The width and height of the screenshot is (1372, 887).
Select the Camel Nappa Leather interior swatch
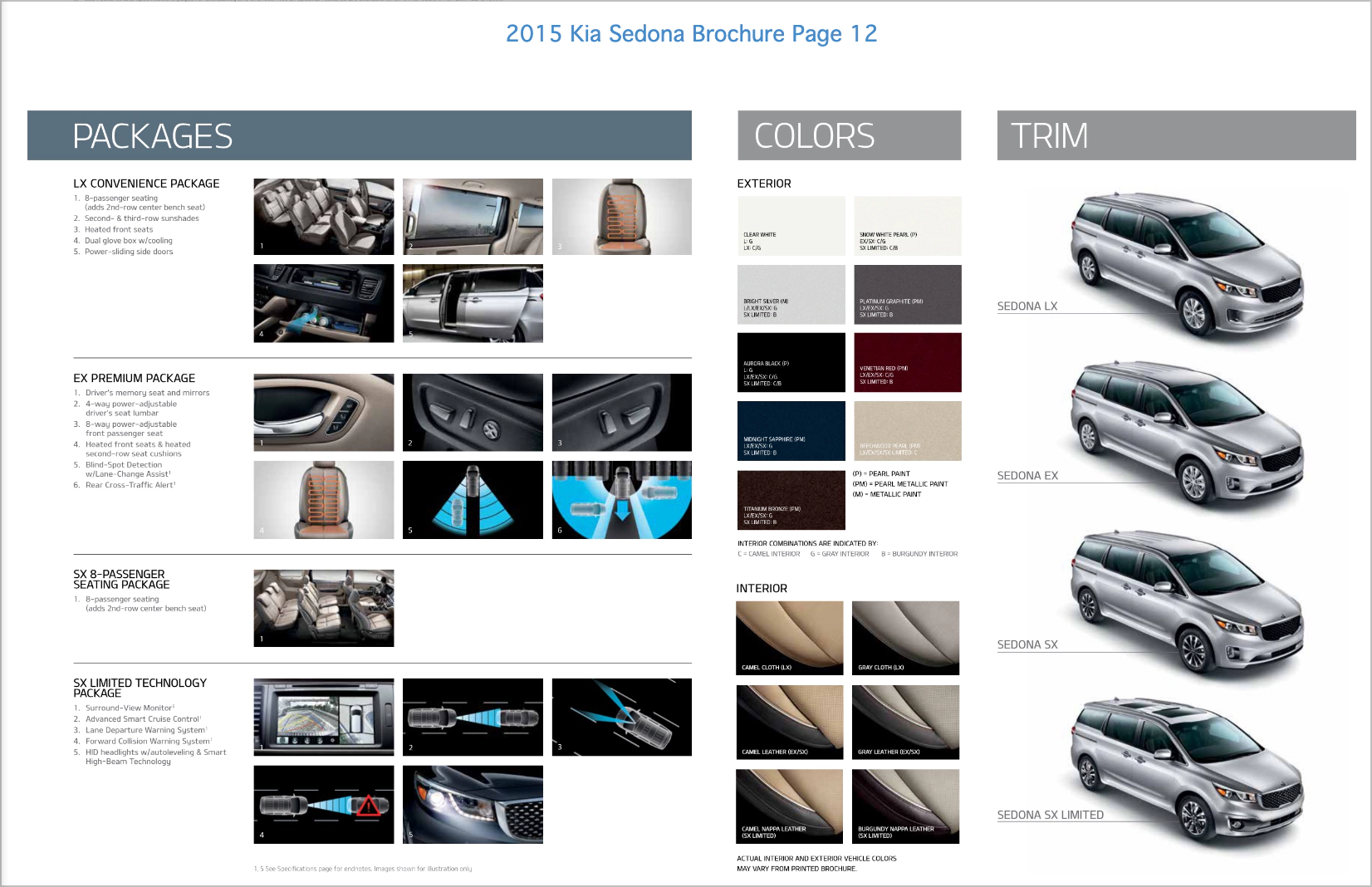(790, 806)
